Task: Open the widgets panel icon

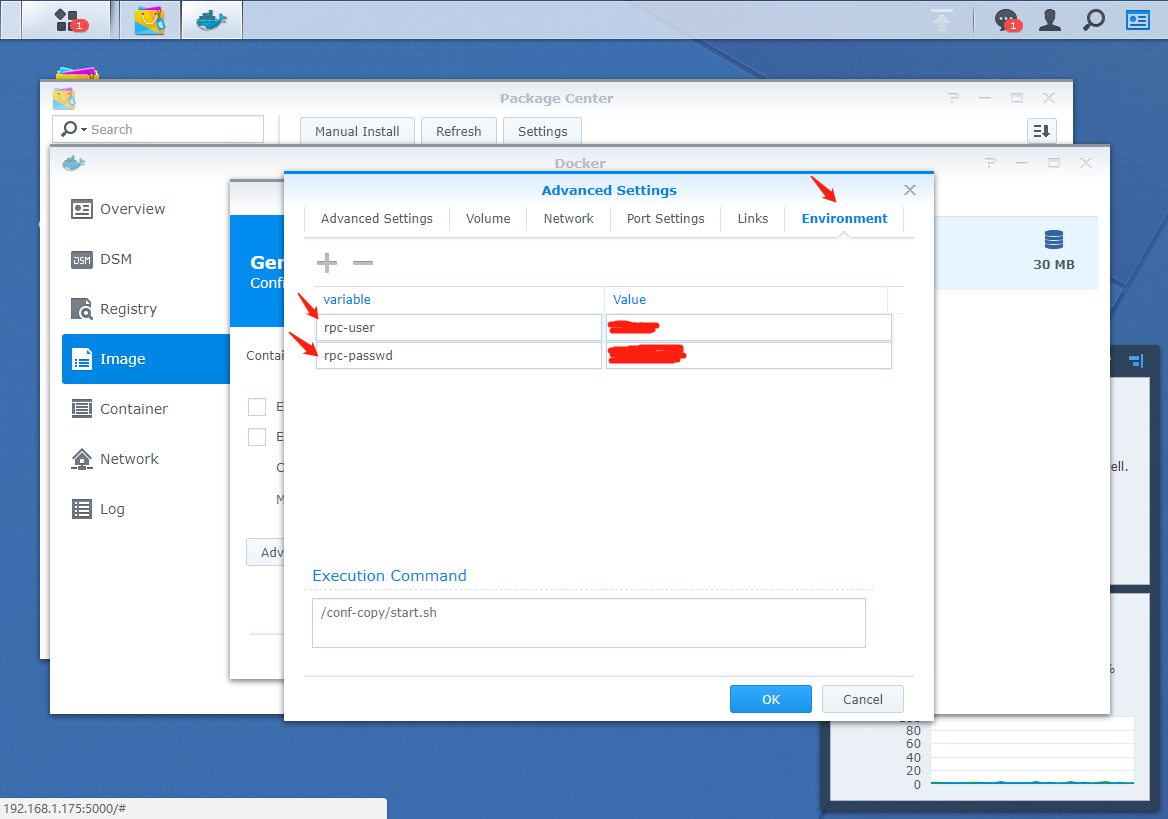Action: pos(1137,20)
